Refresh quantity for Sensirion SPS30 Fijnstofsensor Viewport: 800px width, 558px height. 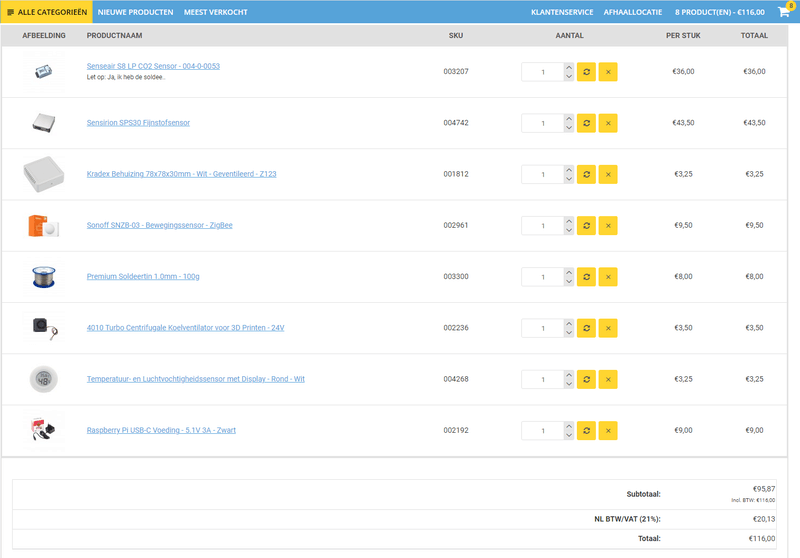pos(586,123)
